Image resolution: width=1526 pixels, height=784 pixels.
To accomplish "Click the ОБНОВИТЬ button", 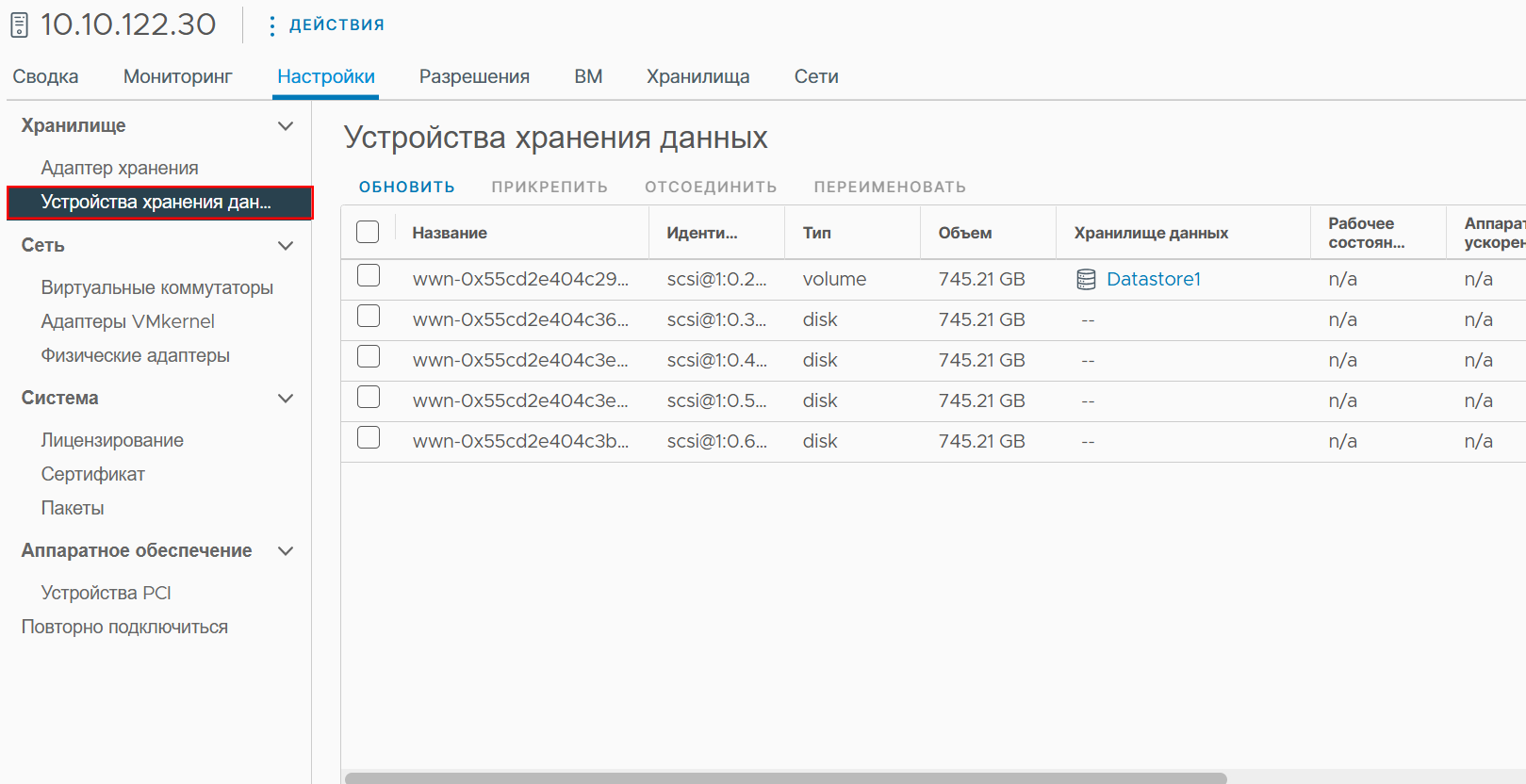I will (407, 187).
